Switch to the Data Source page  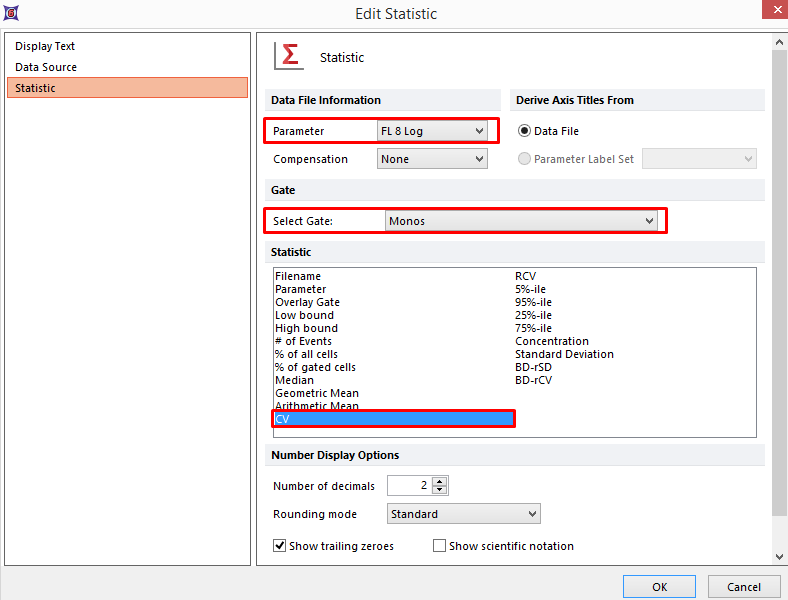46,67
